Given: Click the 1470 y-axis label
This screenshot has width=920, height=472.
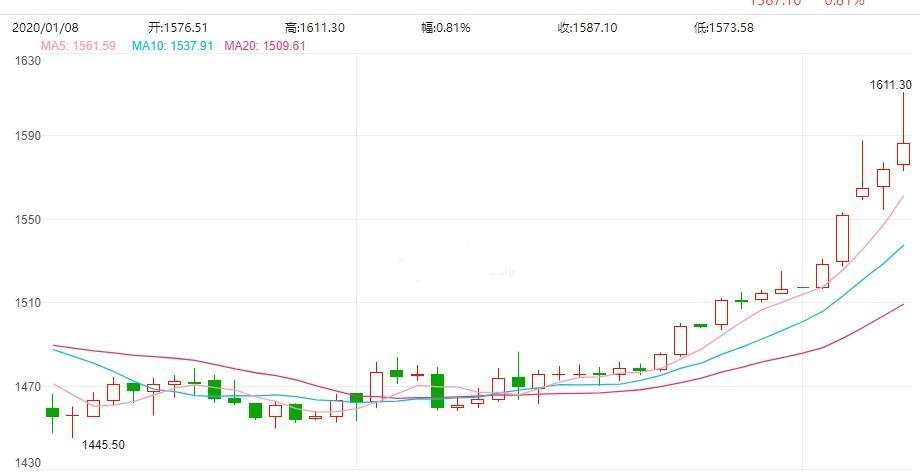Looking at the screenshot, I should (x=28, y=387).
